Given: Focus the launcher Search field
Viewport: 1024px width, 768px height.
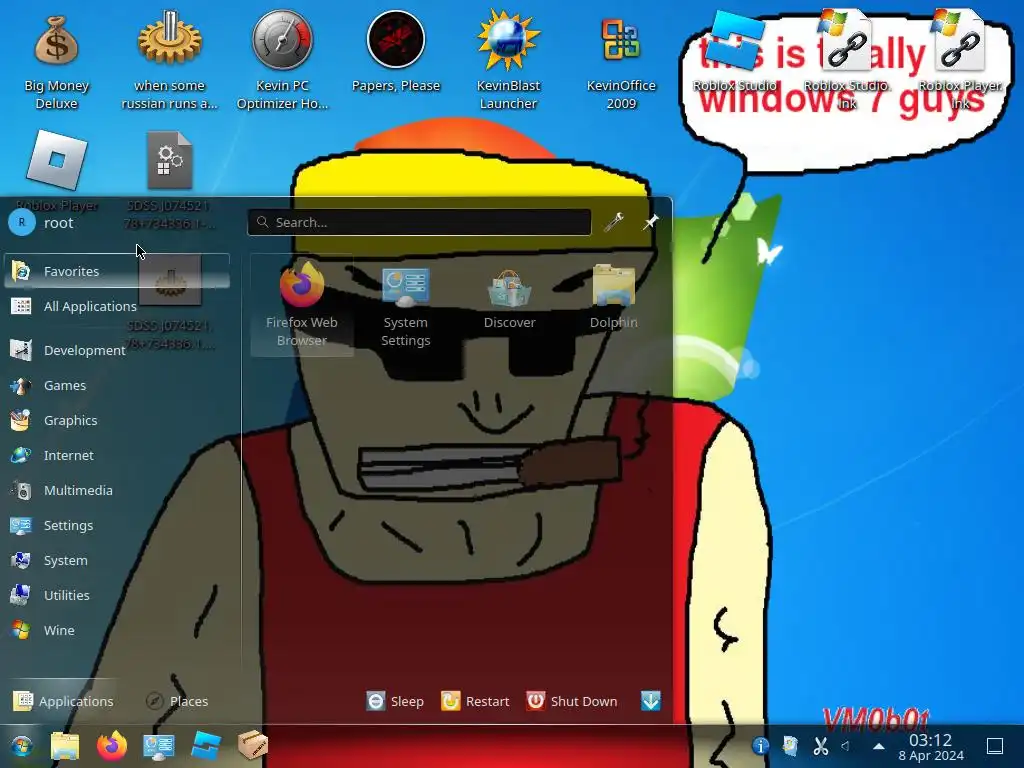Looking at the screenshot, I should click(419, 222).
